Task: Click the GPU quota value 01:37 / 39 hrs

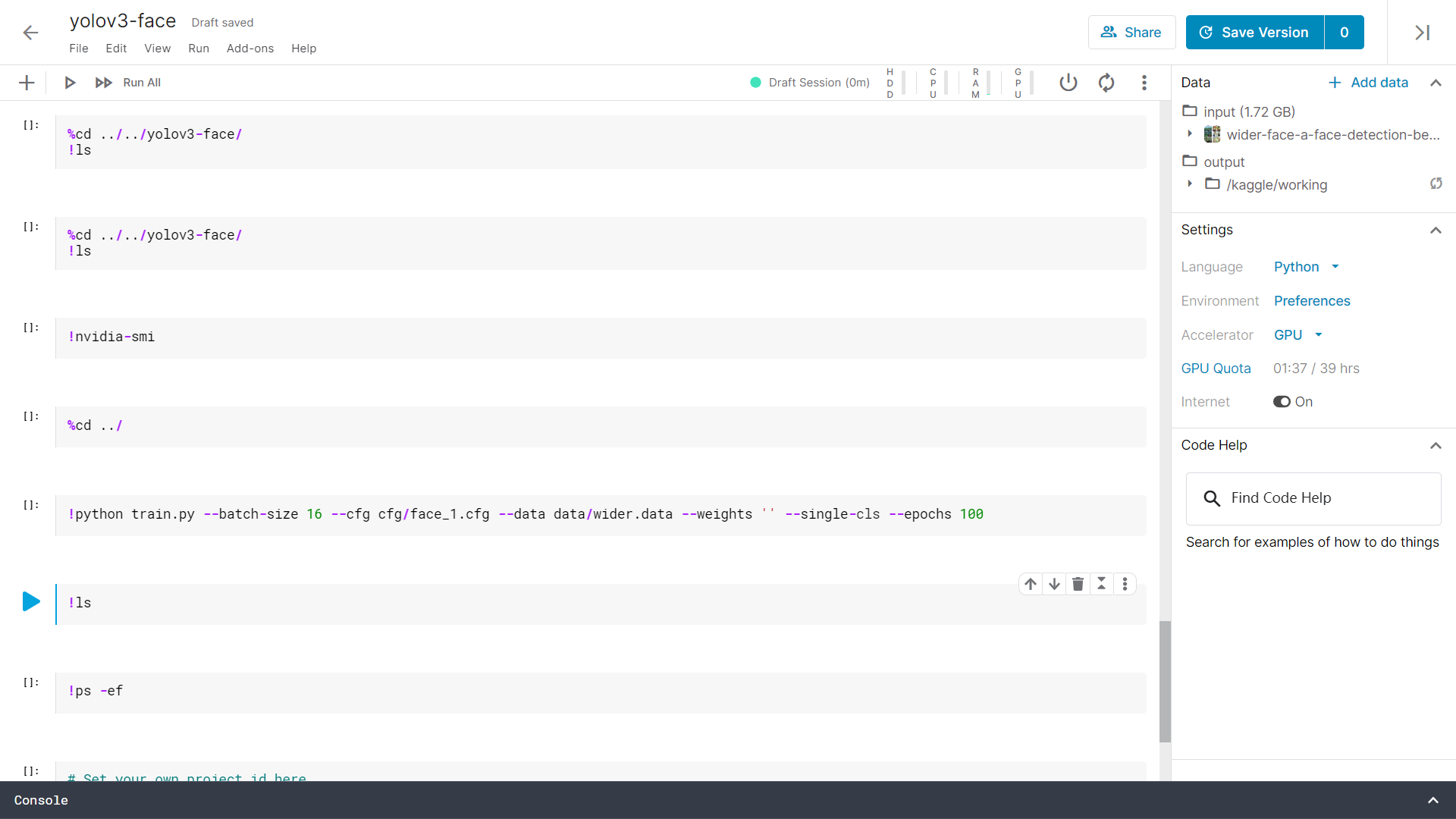Action: pyautogui.click(x=1316, y=369)
